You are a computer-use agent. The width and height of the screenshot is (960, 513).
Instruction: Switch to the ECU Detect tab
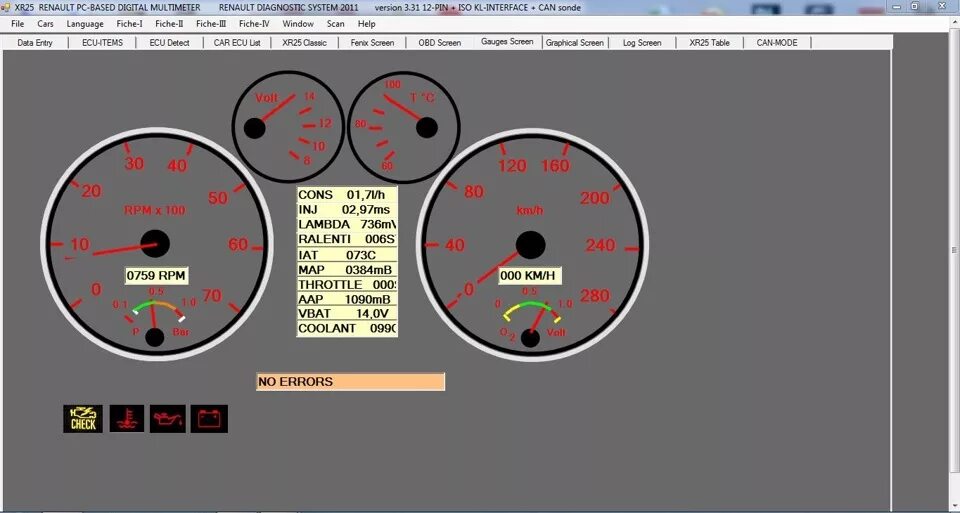[170, 43]
